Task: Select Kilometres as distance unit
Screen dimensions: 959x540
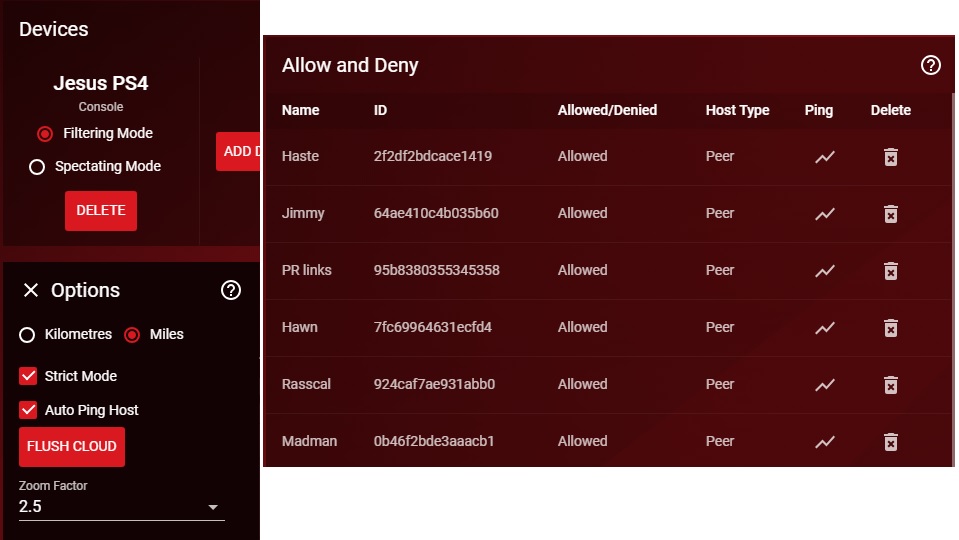Action: [27, 335]
